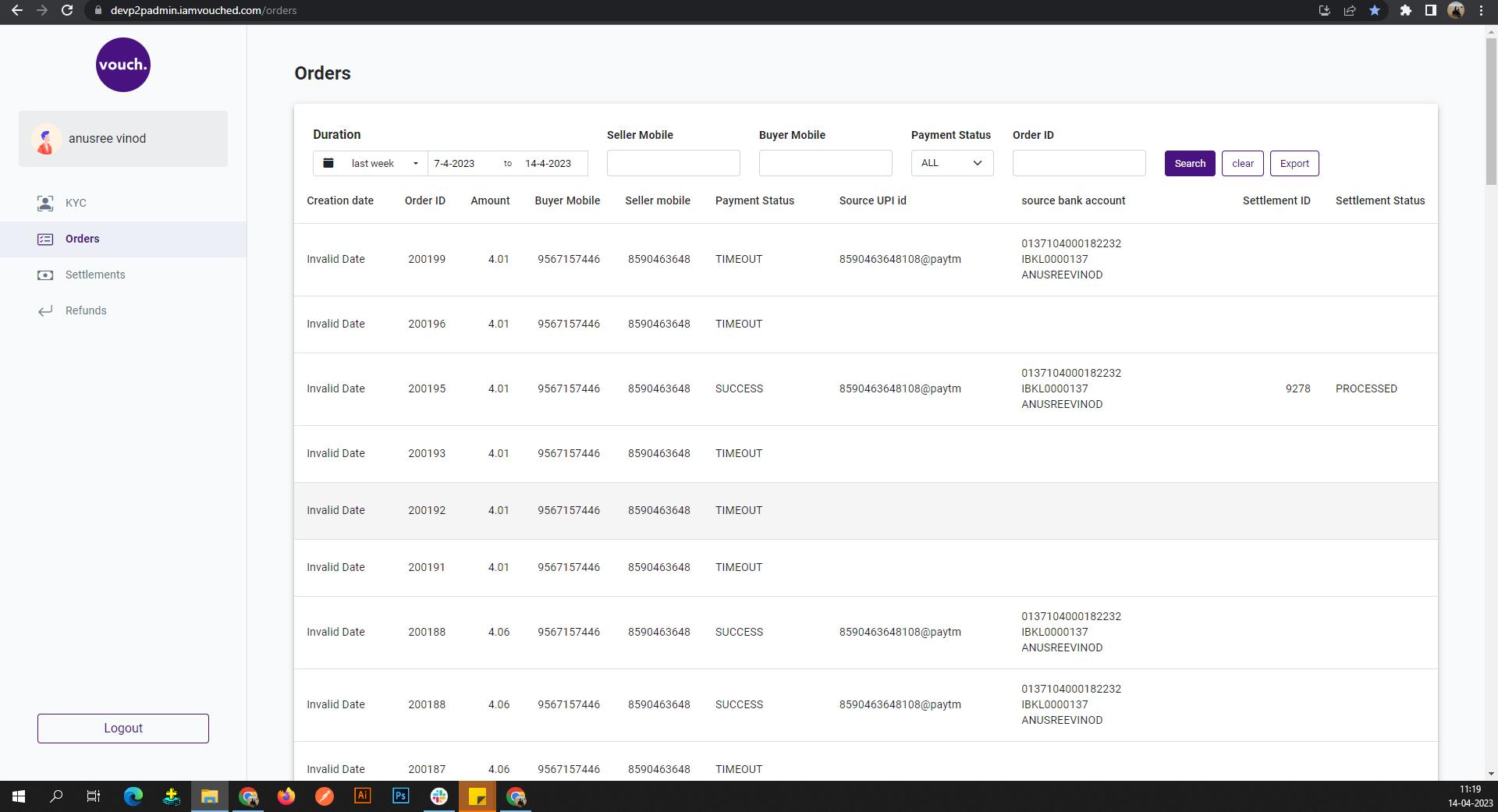Click the vouch logo at top left
The image size is (1498, 812).
pos(122,64)
